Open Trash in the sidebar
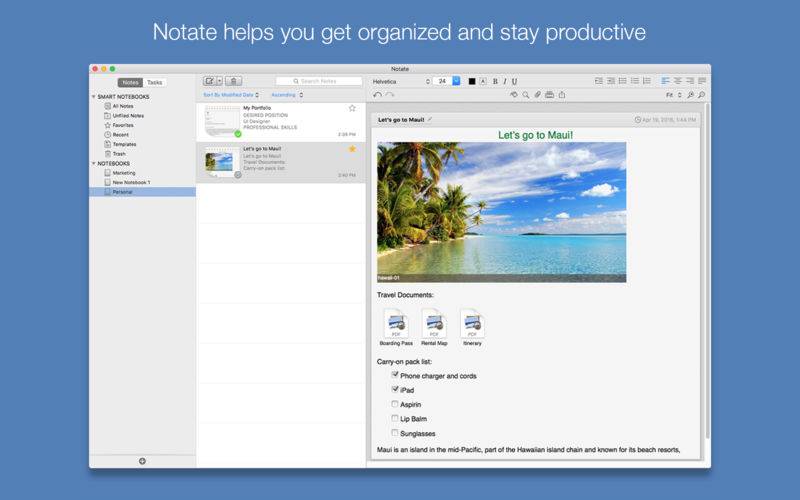 pos(115,154)
